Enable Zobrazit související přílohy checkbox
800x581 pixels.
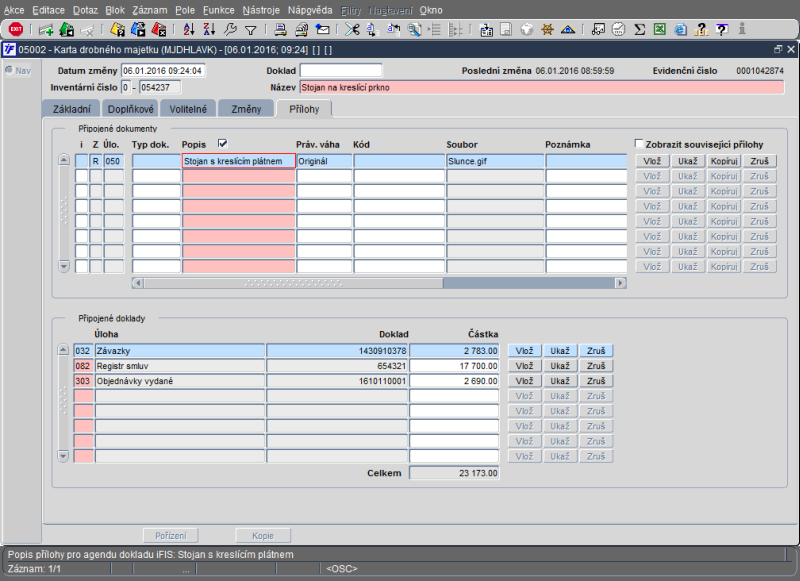coord(638,143)
